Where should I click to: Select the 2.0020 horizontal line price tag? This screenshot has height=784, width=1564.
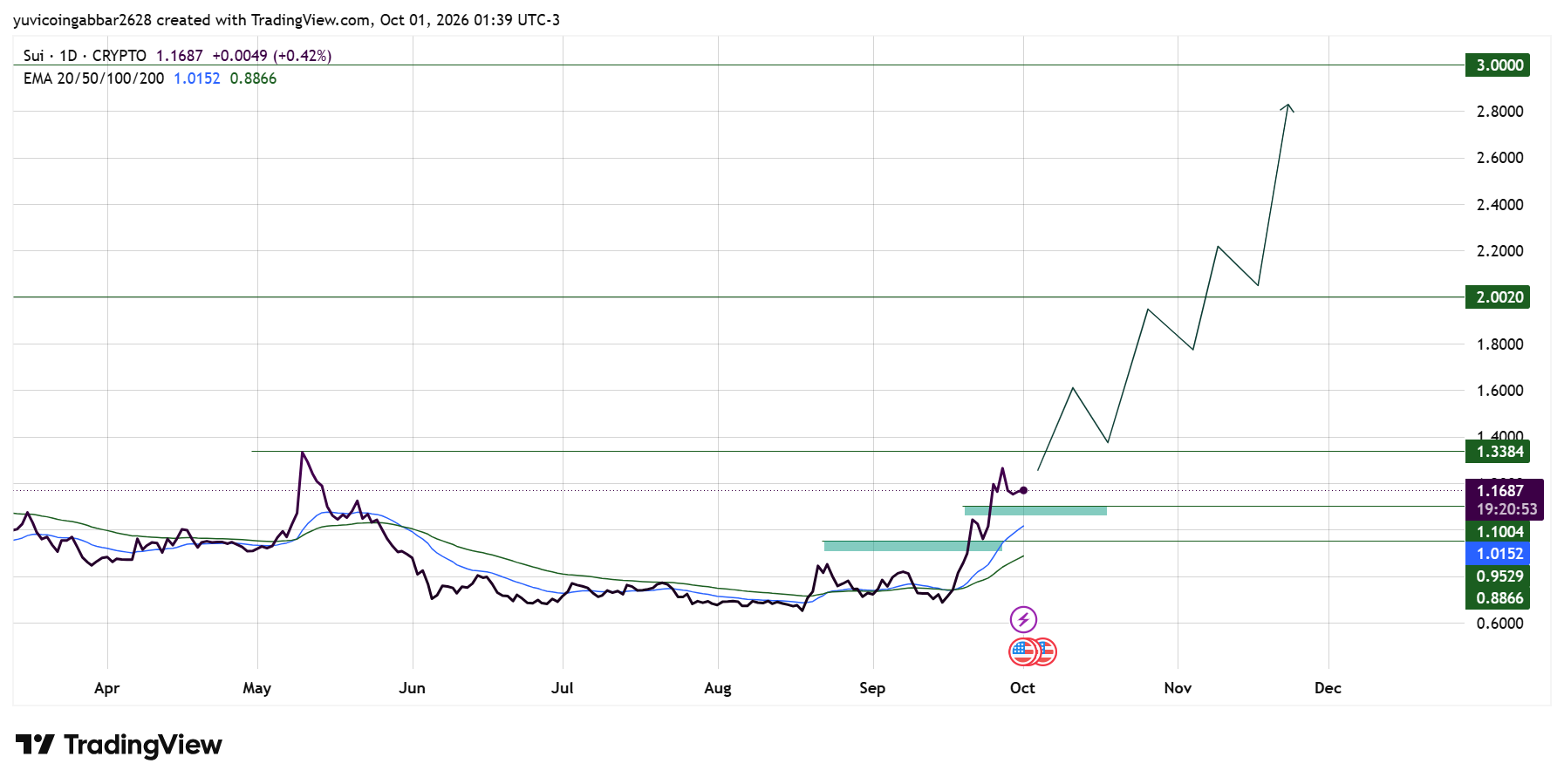tap(1499, 297)
